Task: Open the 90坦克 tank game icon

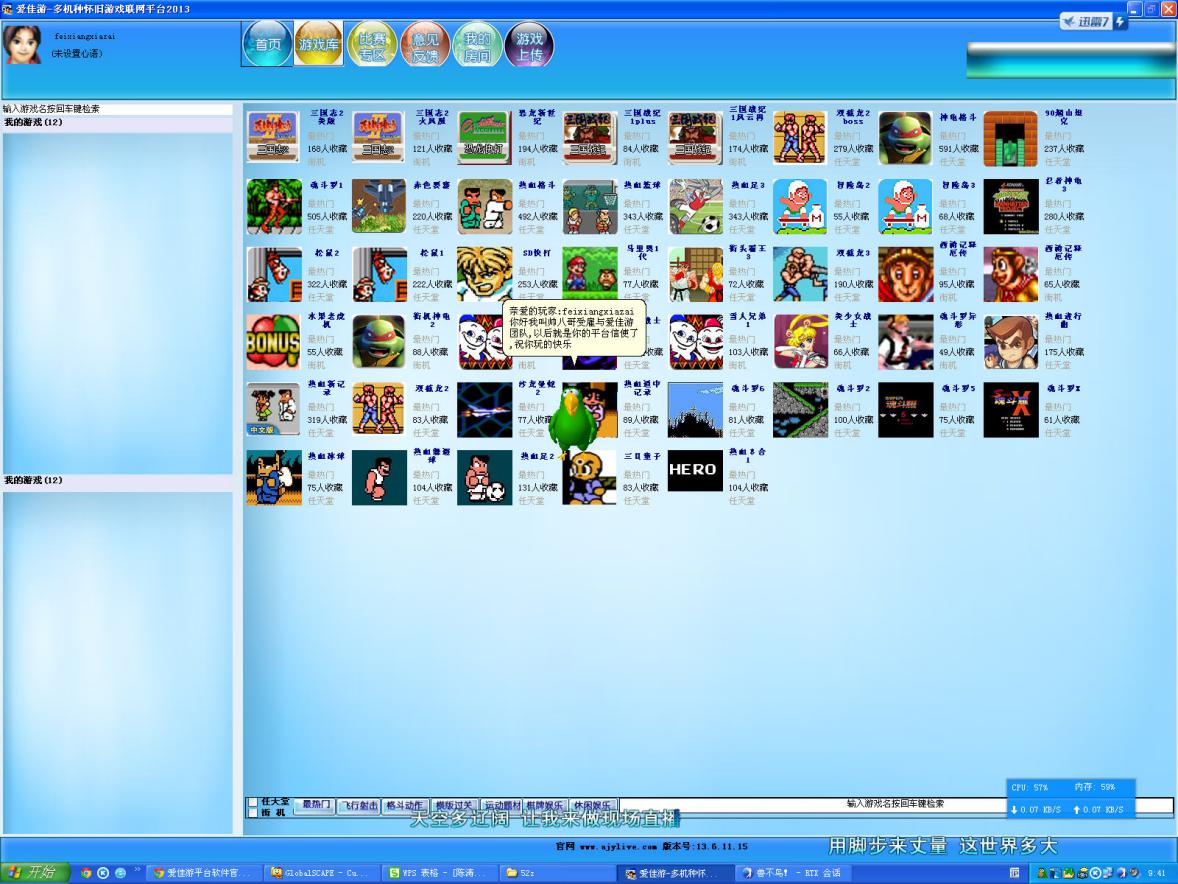Action: (1010, 138)
